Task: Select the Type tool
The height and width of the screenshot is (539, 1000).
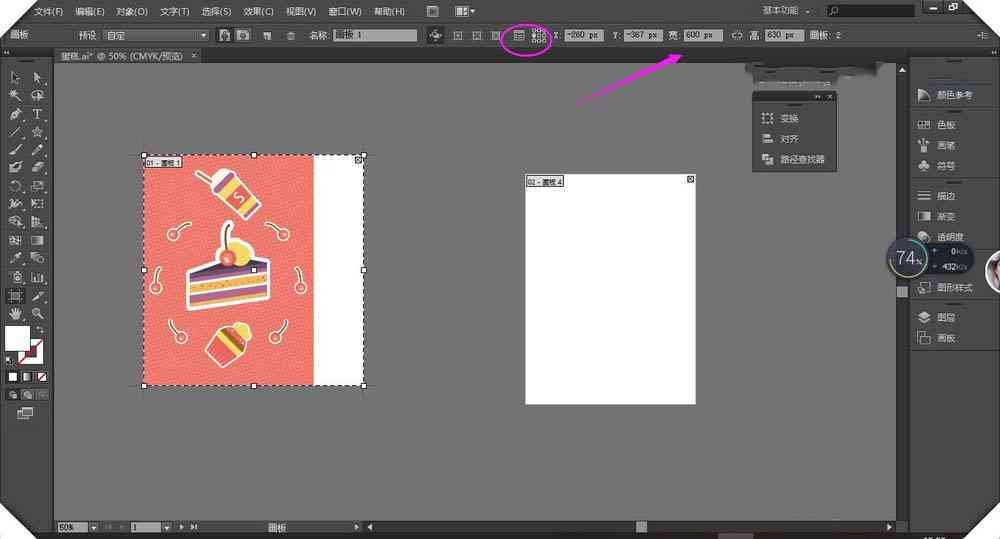Action: click(38, 114)
